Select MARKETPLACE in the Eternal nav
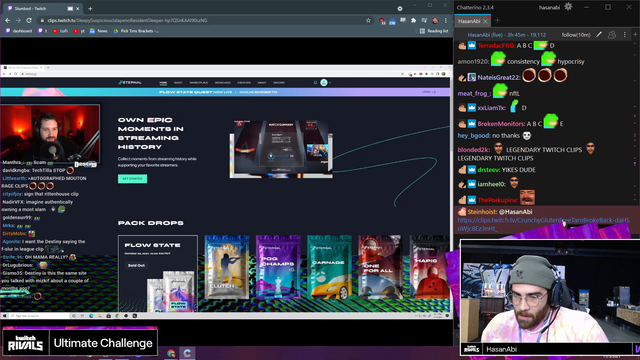This screenshot has height=360, width=640. 199,83
